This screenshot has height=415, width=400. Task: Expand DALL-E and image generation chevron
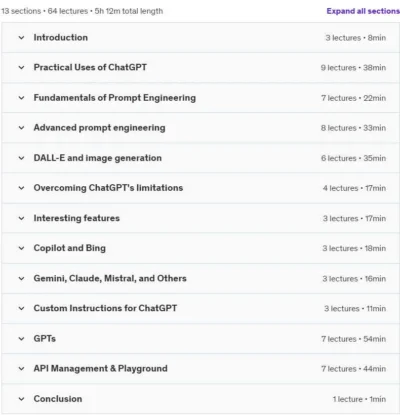(x=21, y=158)
